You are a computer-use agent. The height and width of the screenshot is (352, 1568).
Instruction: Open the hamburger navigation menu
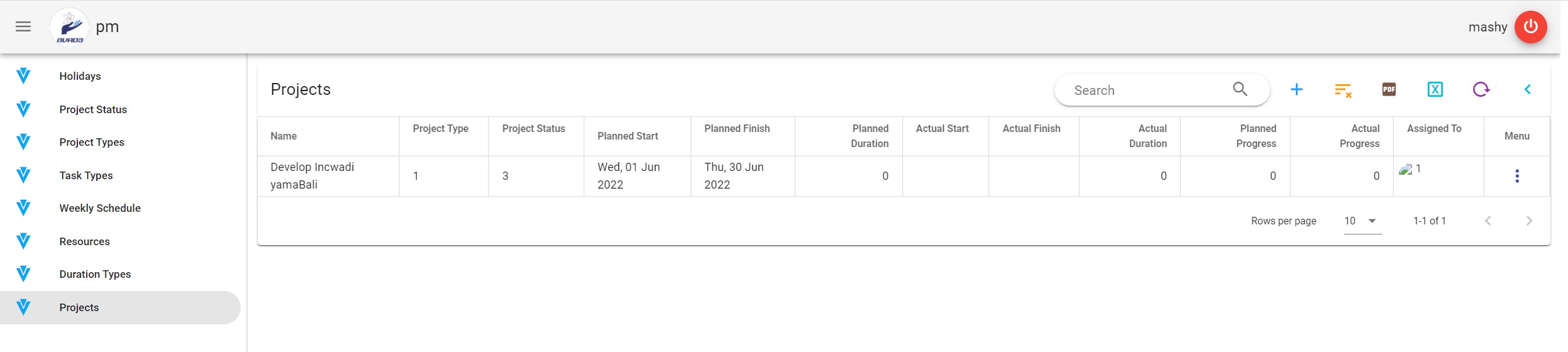23,26
